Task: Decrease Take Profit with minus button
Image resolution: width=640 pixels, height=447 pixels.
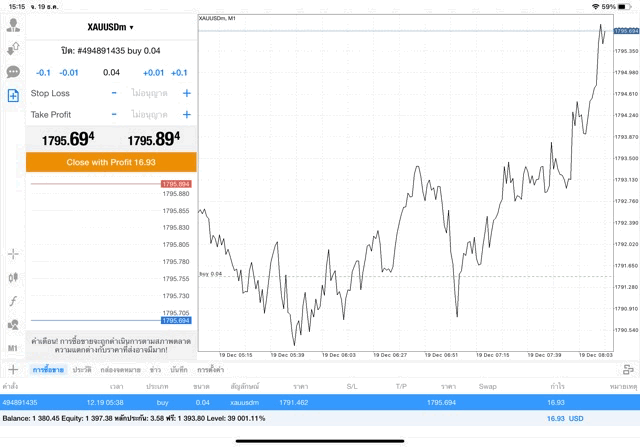Action: [x=114, y=115]
